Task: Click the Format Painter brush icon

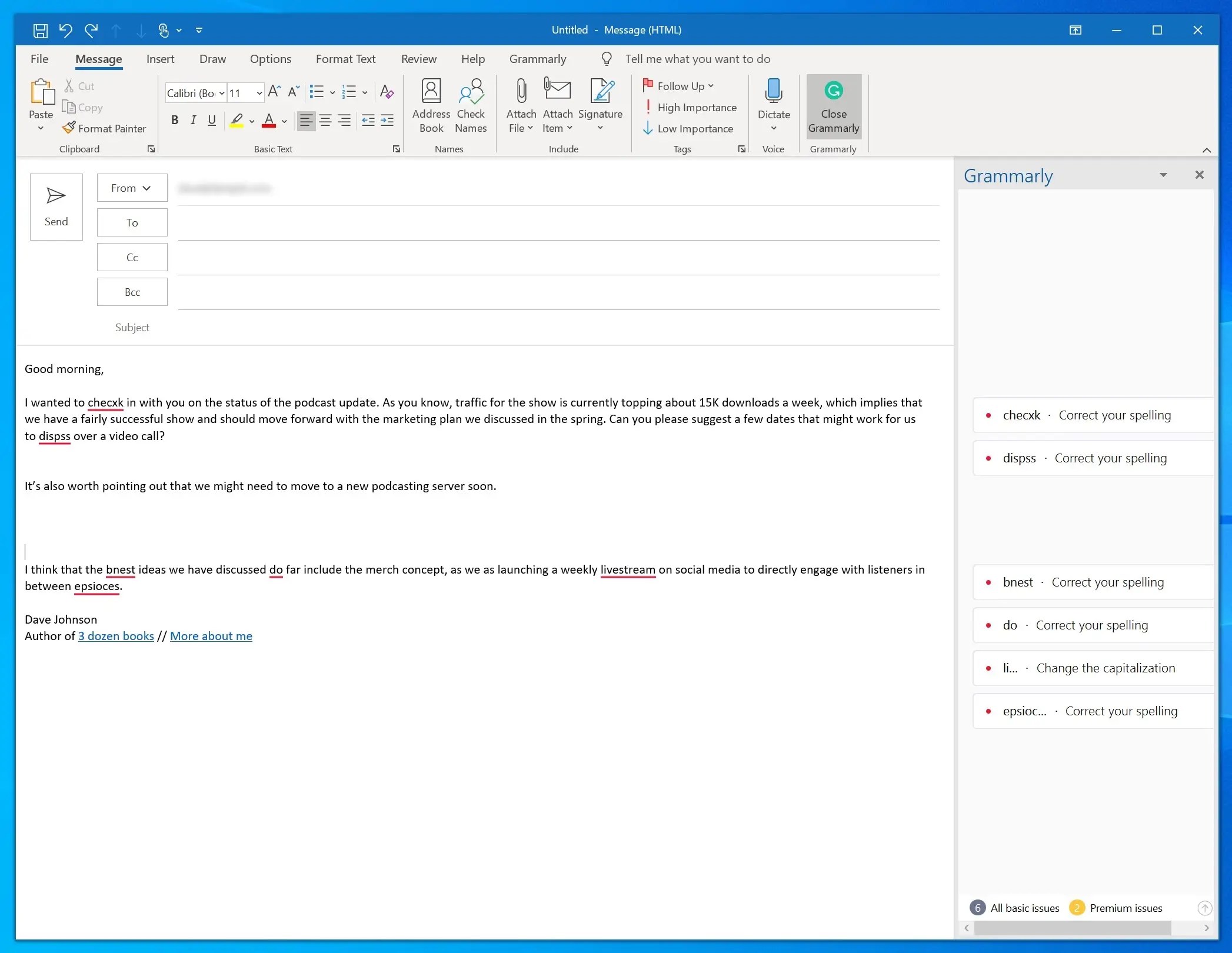Action: (x=69, y=128)
